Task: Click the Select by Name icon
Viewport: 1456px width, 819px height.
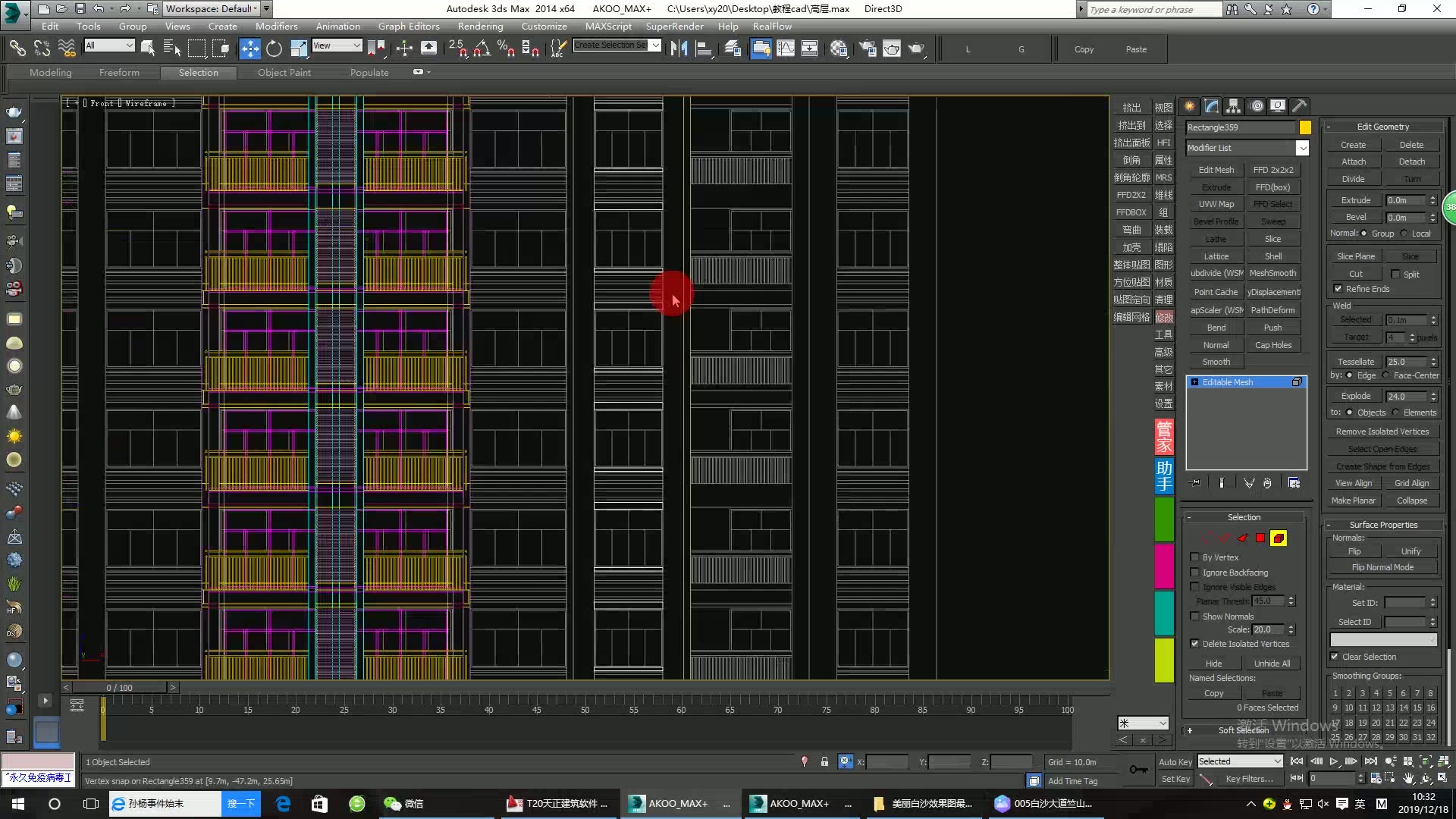Action: (172, 49)
